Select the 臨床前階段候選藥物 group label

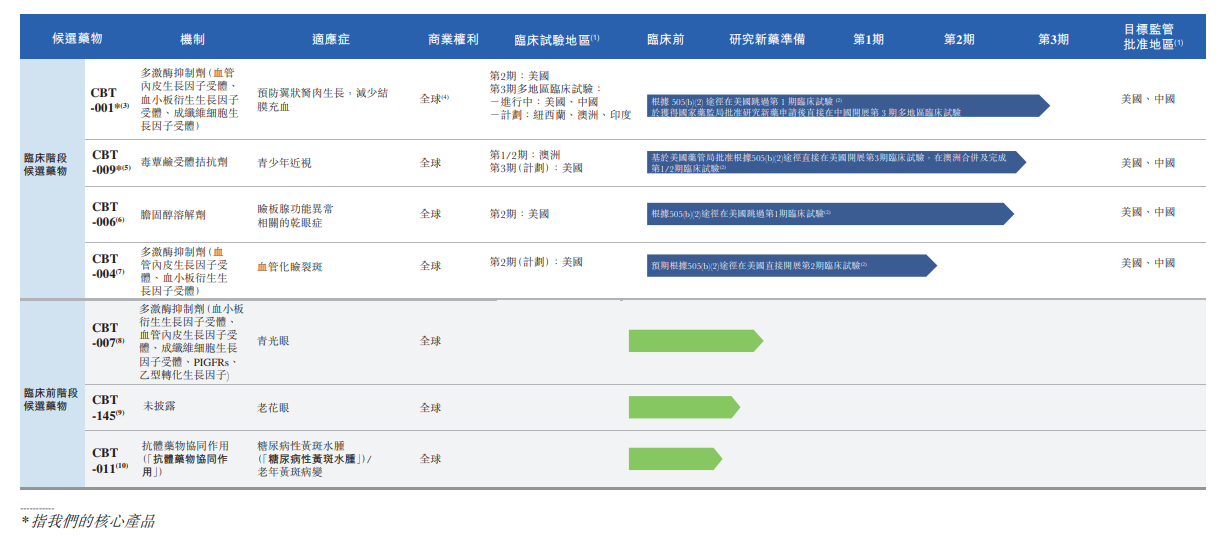(x=50, y=399)
